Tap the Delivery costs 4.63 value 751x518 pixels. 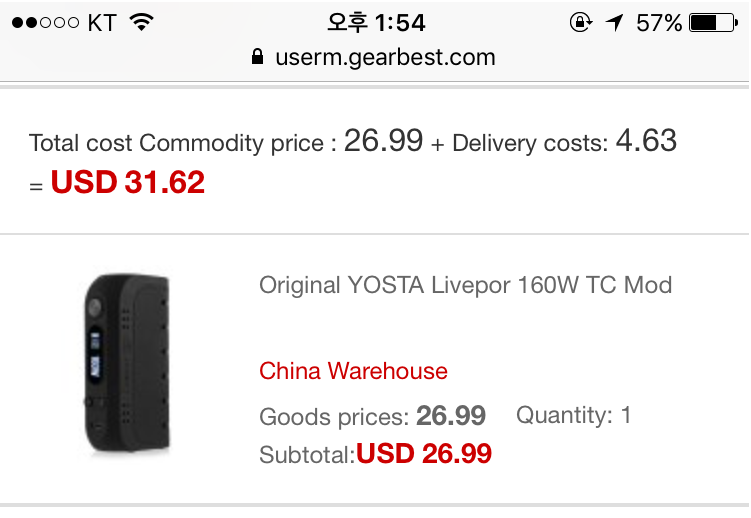(x=646, y=141)
